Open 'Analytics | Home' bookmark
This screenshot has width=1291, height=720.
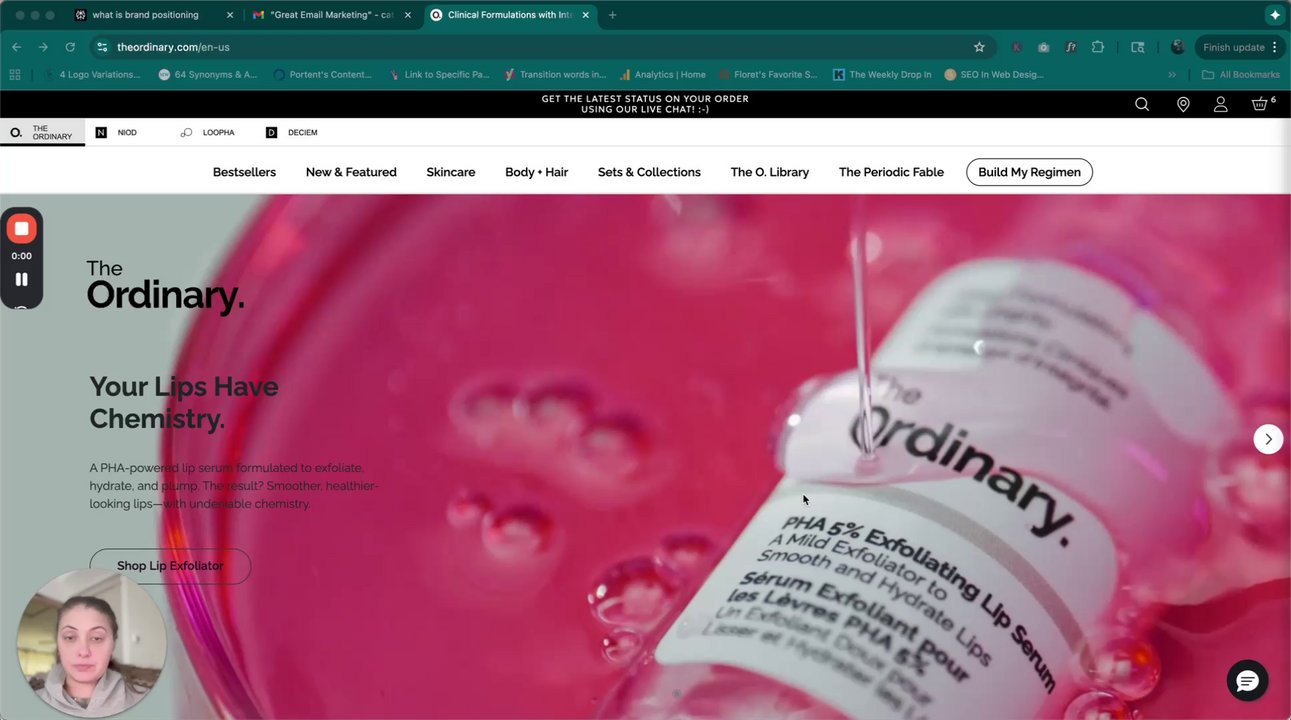662,74
